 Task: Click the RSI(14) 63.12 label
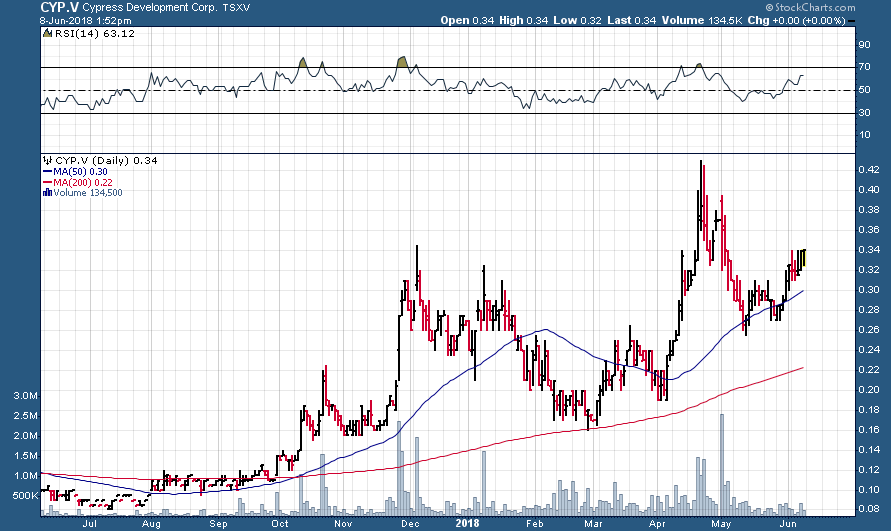(x=94, y=34)
